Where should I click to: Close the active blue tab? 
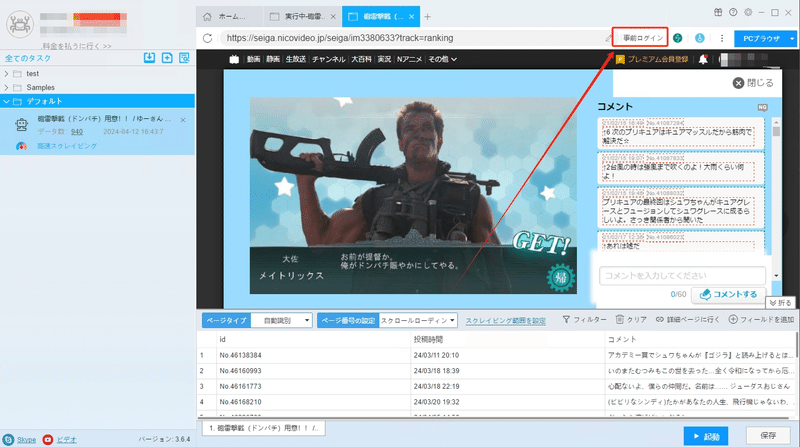click(411, 17)
